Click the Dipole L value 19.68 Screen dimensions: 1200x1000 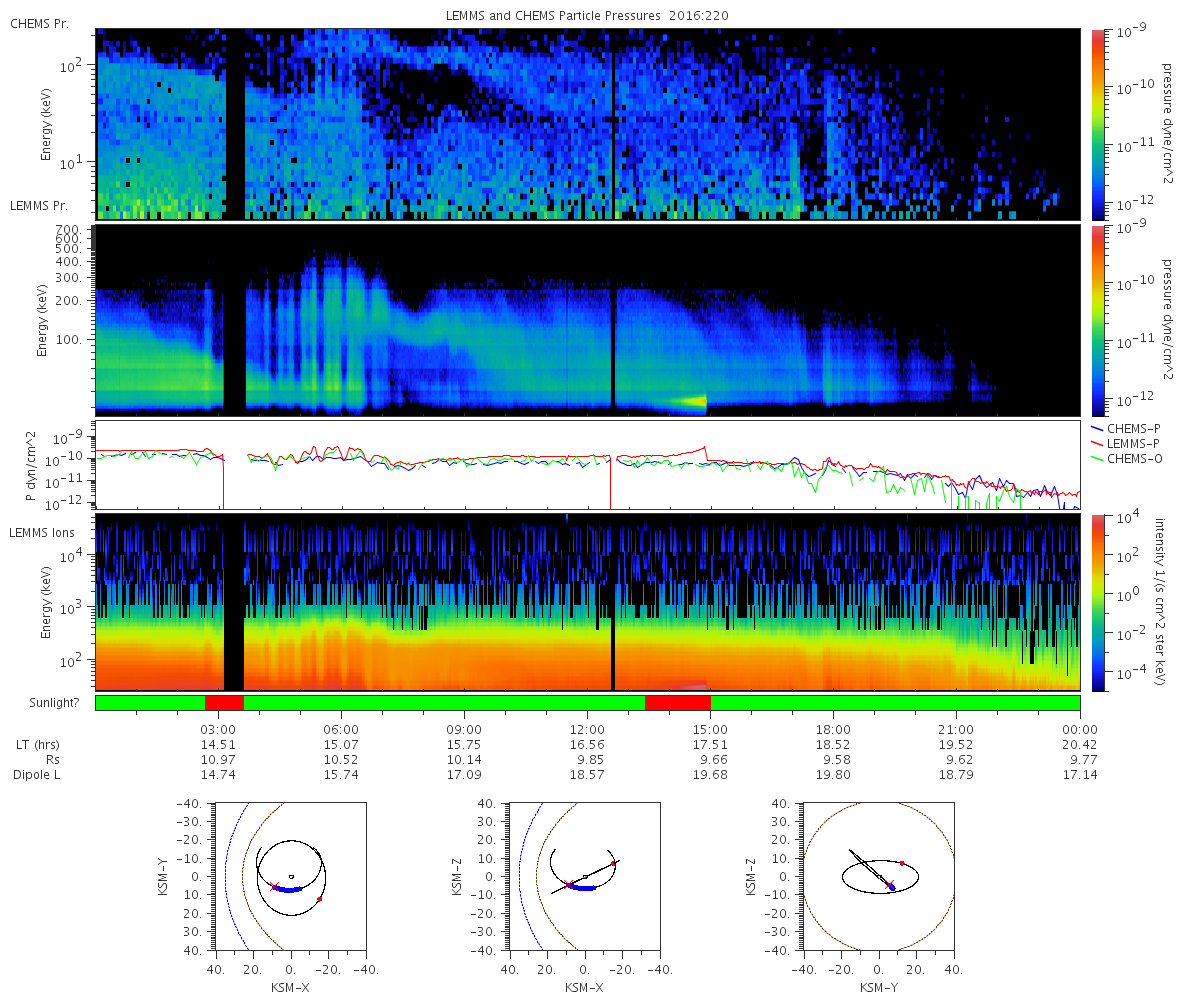pos(711,775)
